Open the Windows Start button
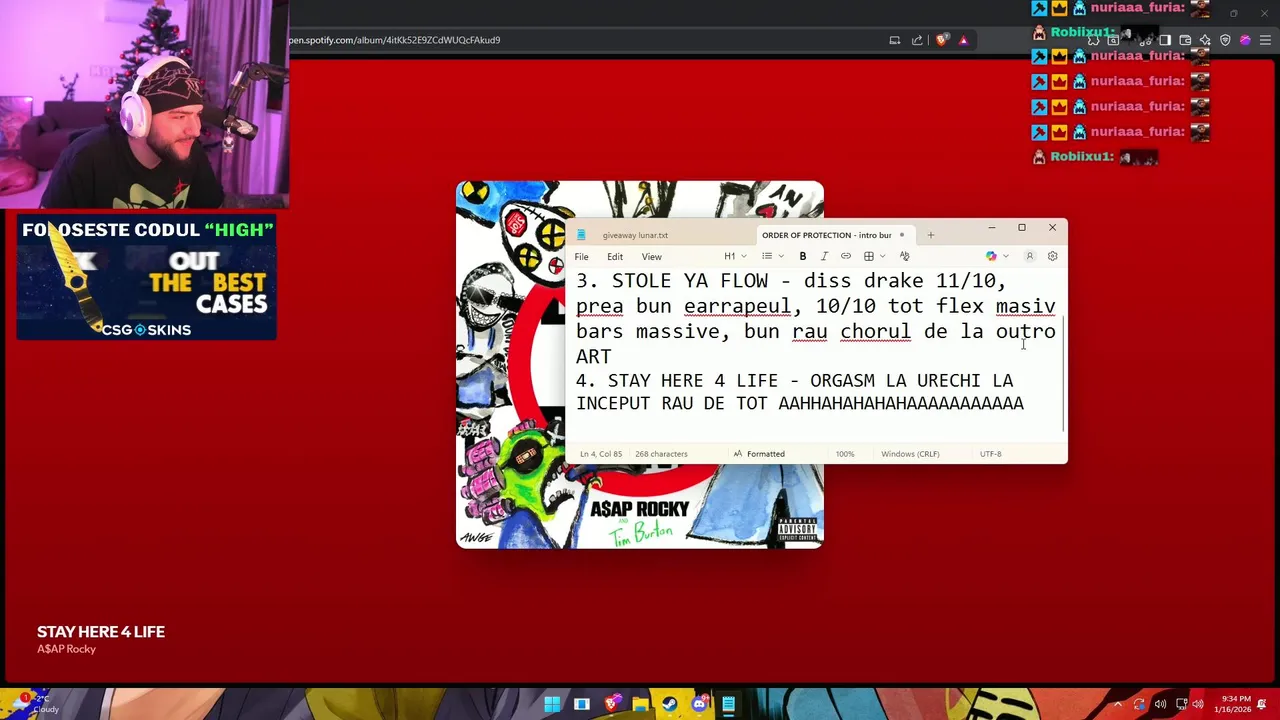This screenshot has height=720, width=1280. point(552,704)
